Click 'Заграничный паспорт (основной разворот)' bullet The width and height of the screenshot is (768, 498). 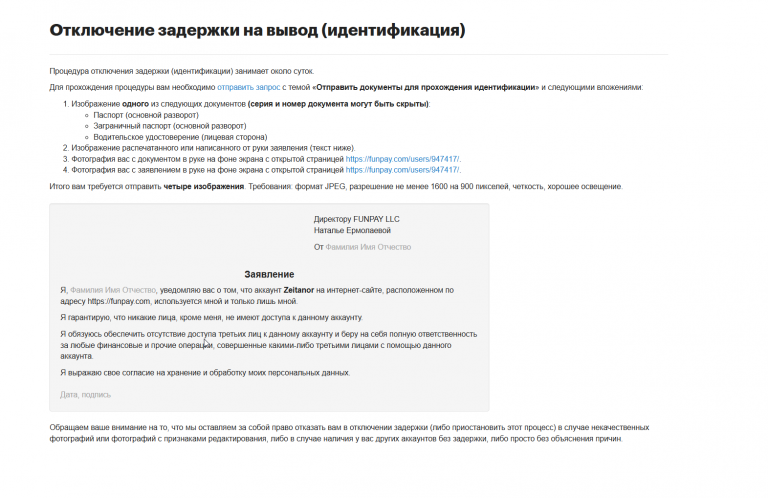coord(169,126)
